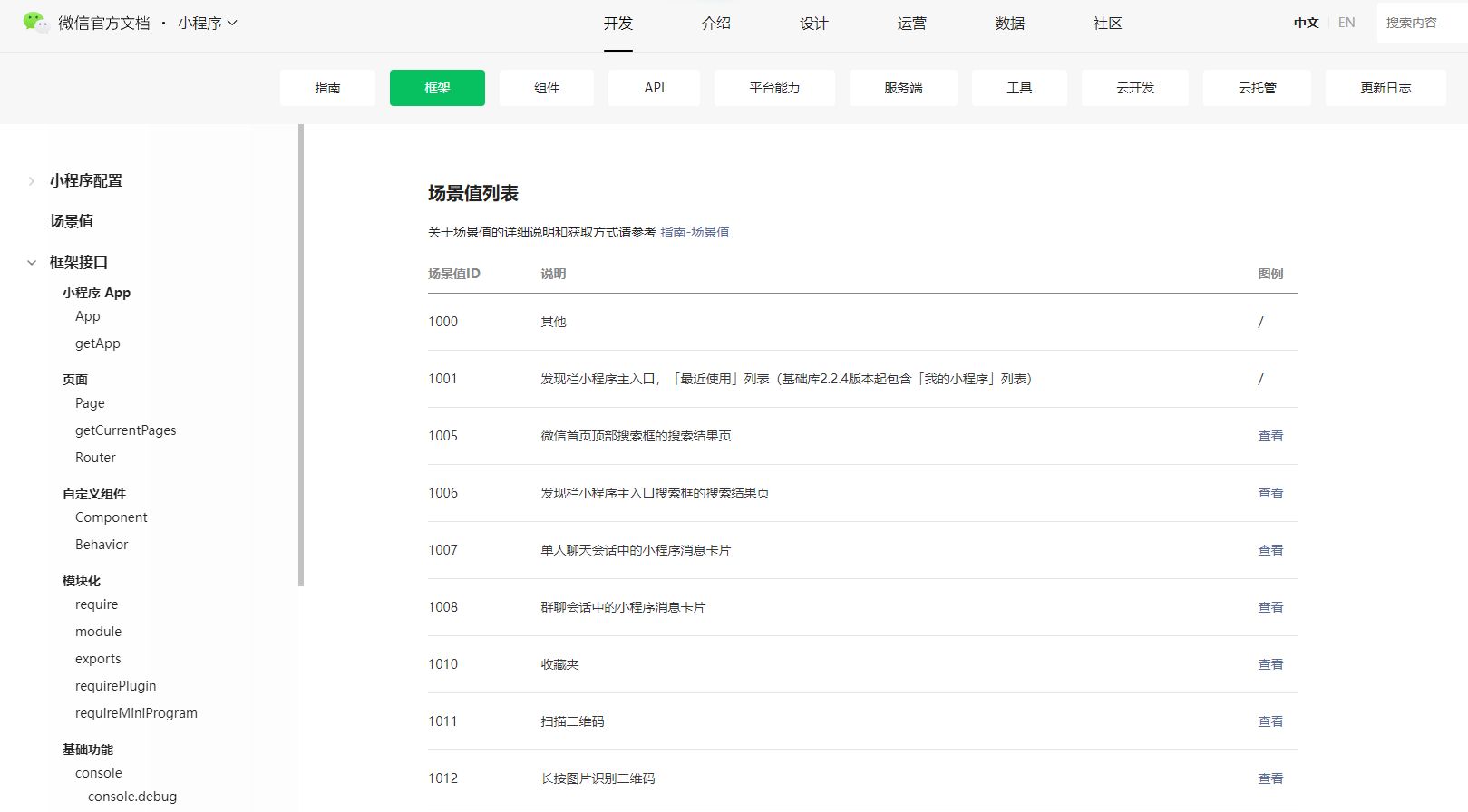Focus the 搜索内容 search field

click(1422, 23)
